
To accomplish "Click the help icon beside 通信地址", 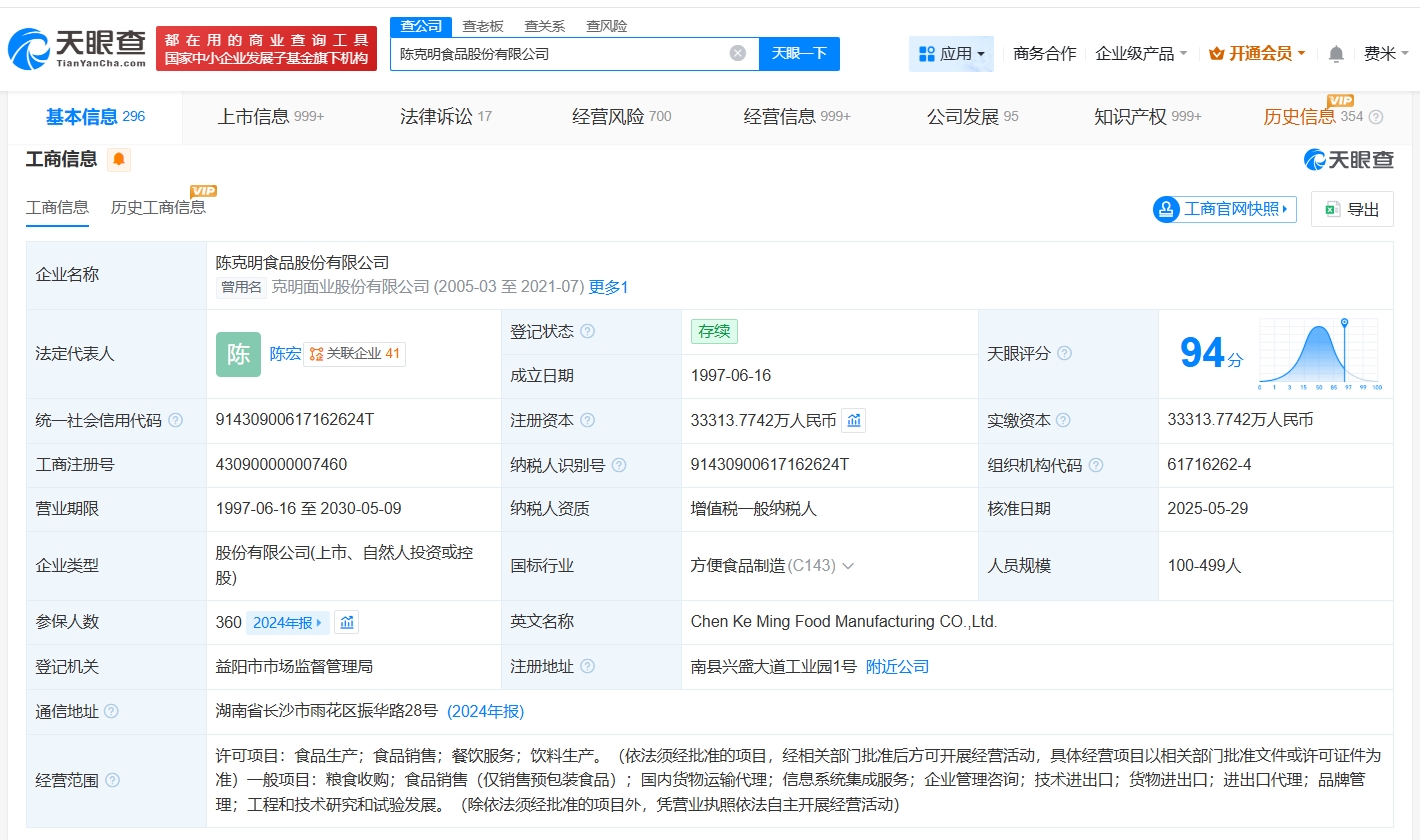I will pos(111,711).
